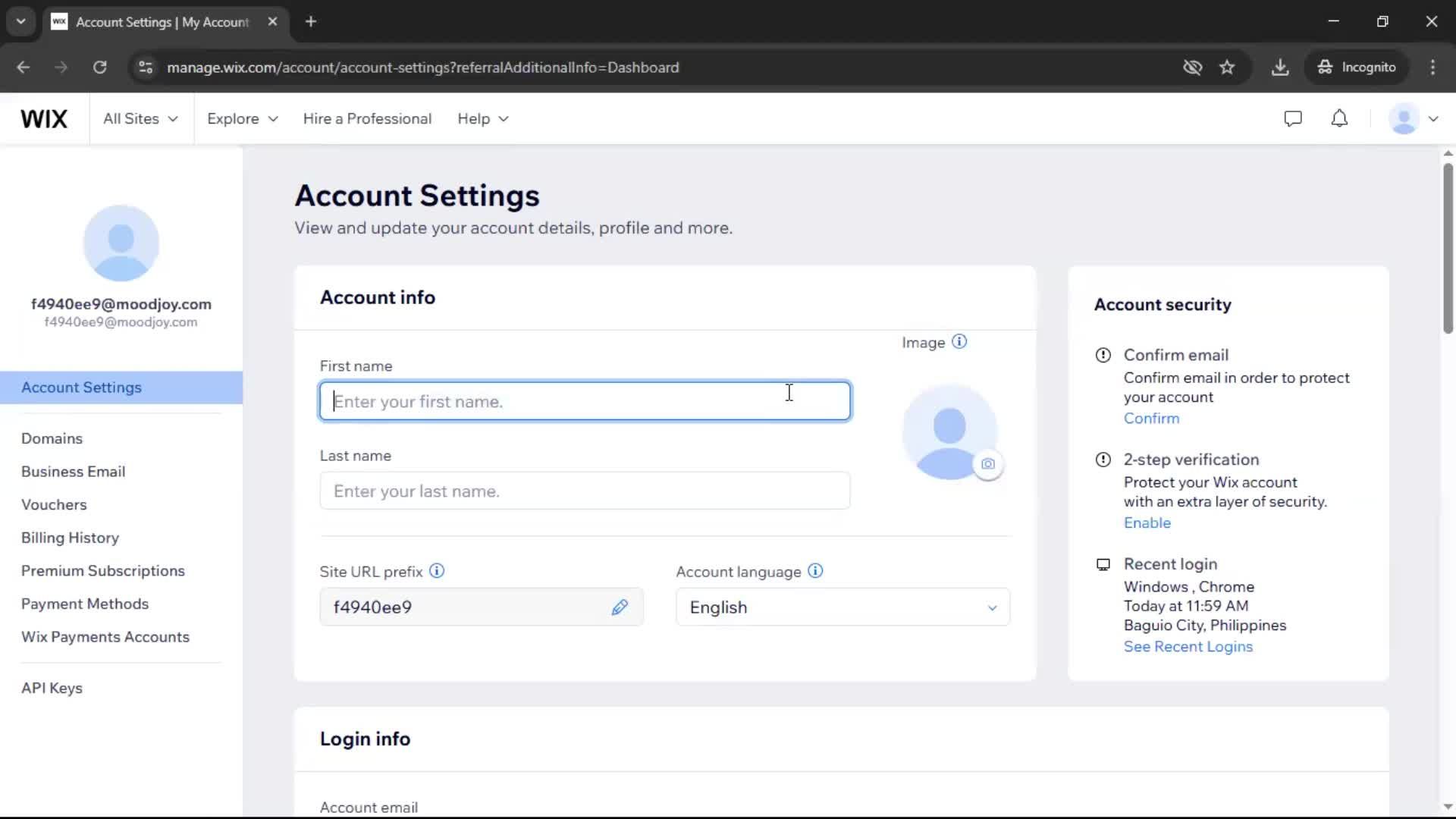The image size is (1456, 819).
Task: Edit Site URL prefix with pencil icon
Action: point(620,607)
